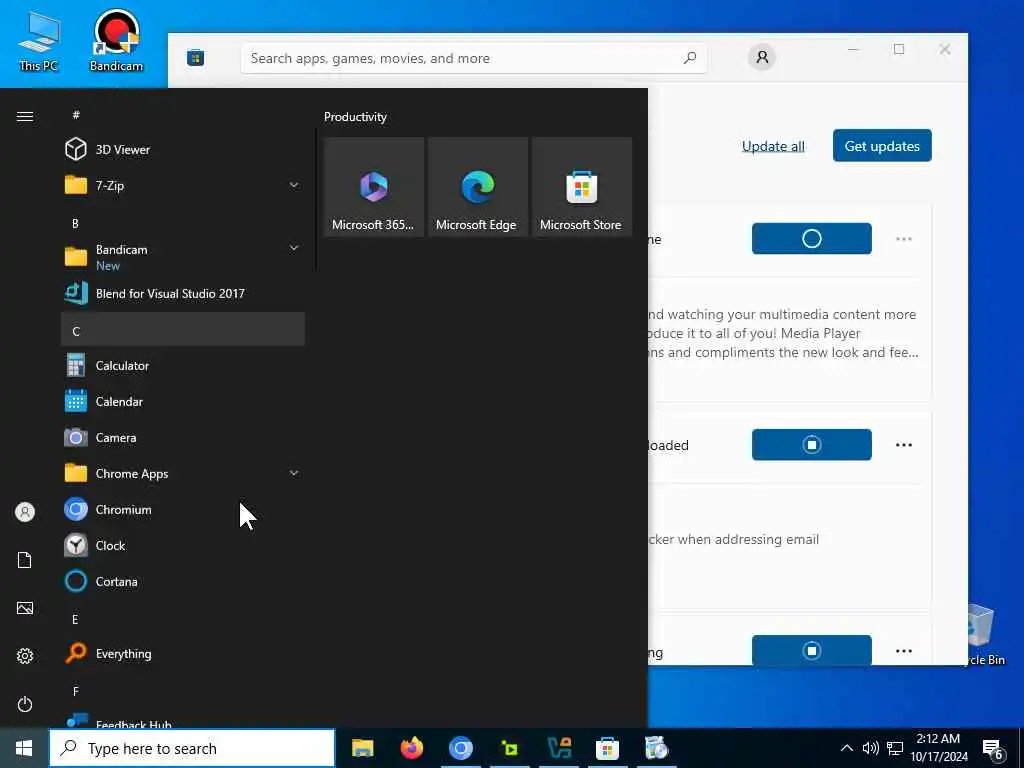Open Documents from Start sidebar
The image size is (1024, 768).
(x=25, y=560)
